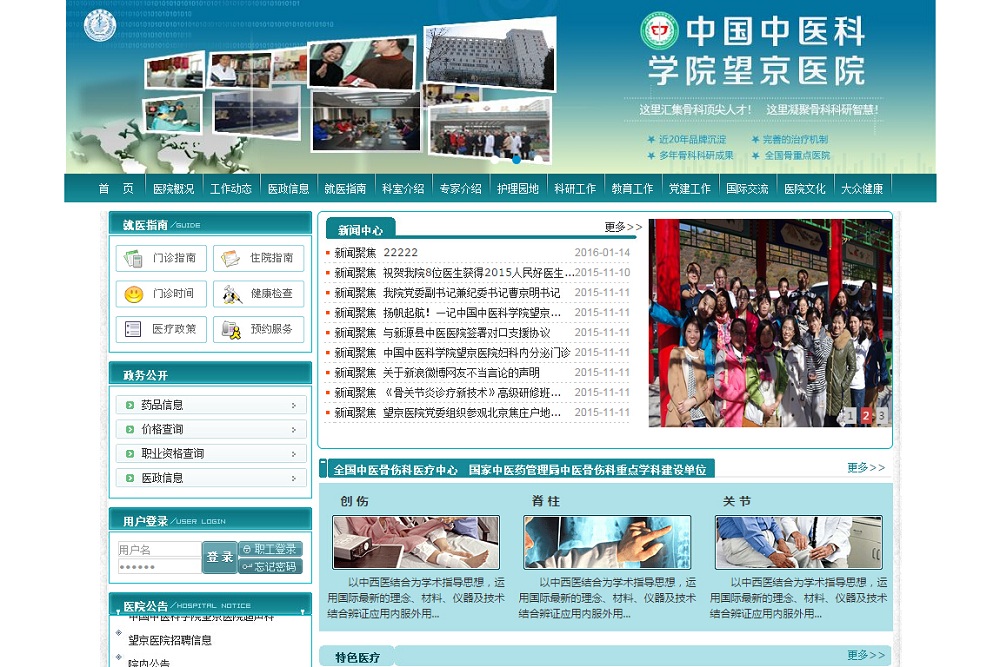Open notice 望京医院招聘信息

point(170,640)
